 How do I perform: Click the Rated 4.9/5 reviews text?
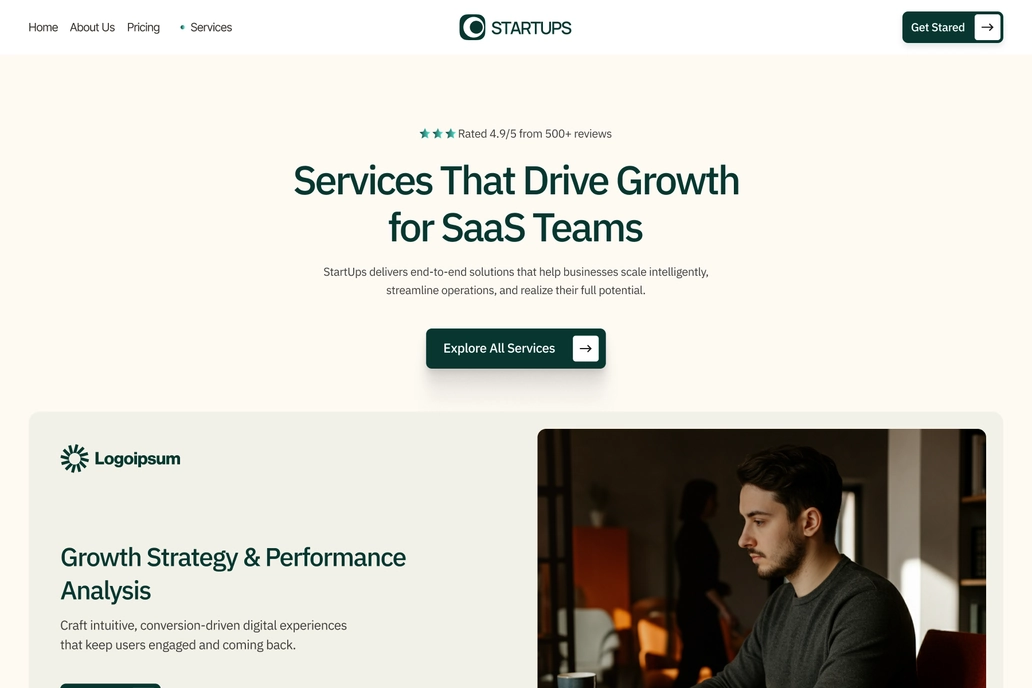534,134
